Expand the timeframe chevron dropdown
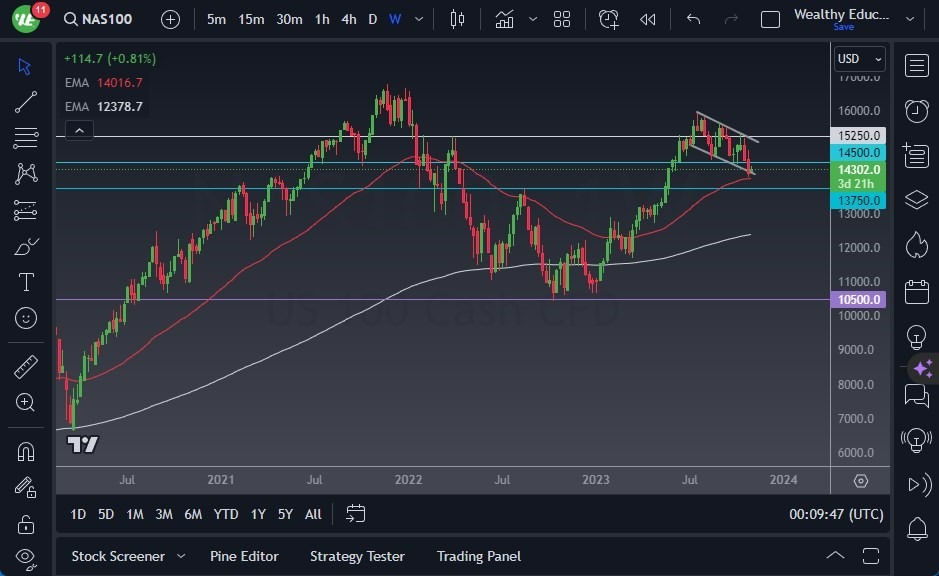Image resolution: width=939 pixels, height=576 pixels. tap(418, 18)
